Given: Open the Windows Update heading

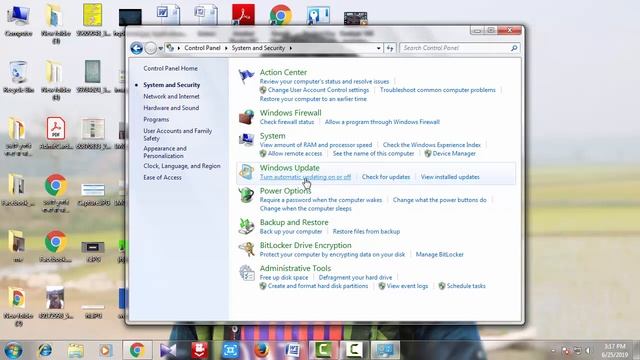Looking at the screenshot, I should click(289, 167).
